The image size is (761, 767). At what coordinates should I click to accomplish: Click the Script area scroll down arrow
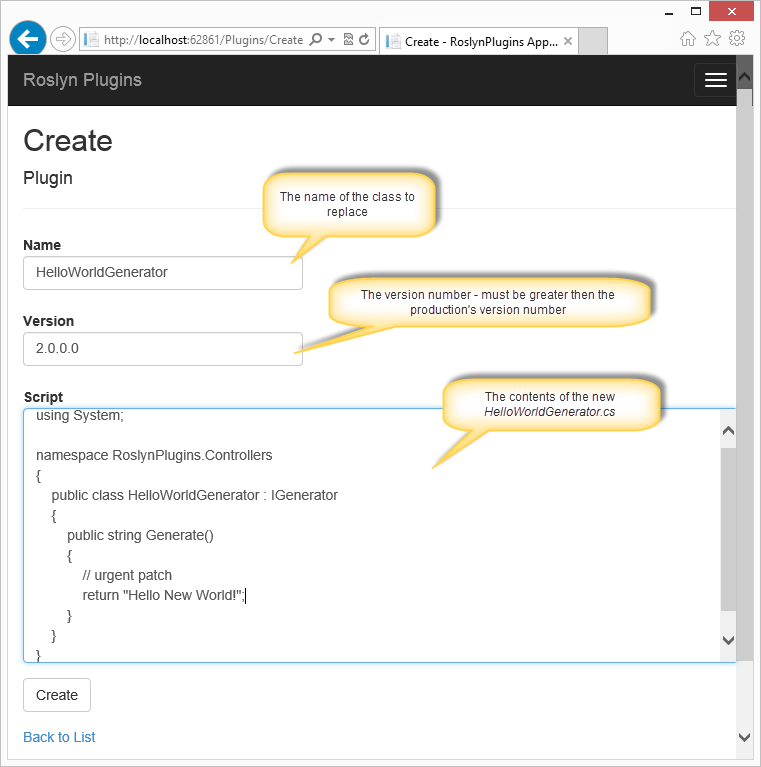[x=728, y=640]
